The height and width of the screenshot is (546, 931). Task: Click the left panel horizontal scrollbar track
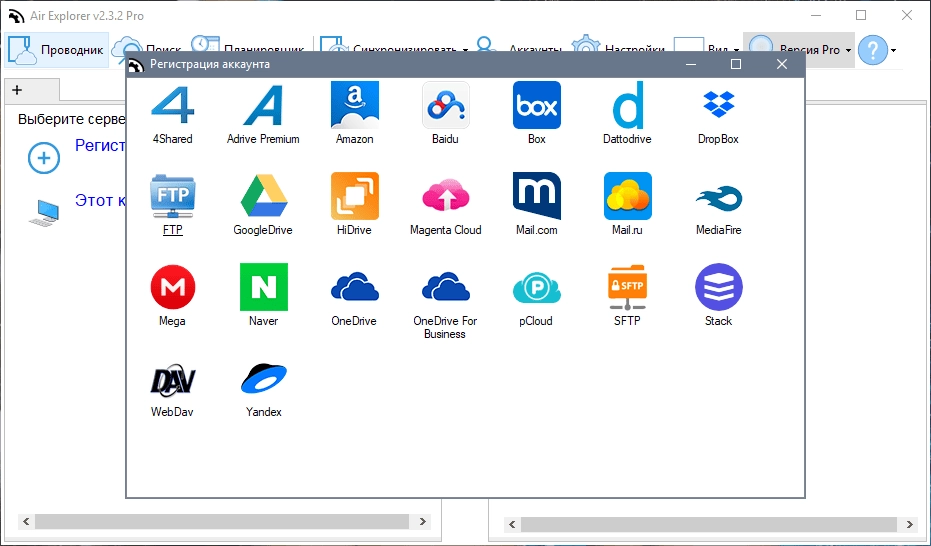(222, 522)
